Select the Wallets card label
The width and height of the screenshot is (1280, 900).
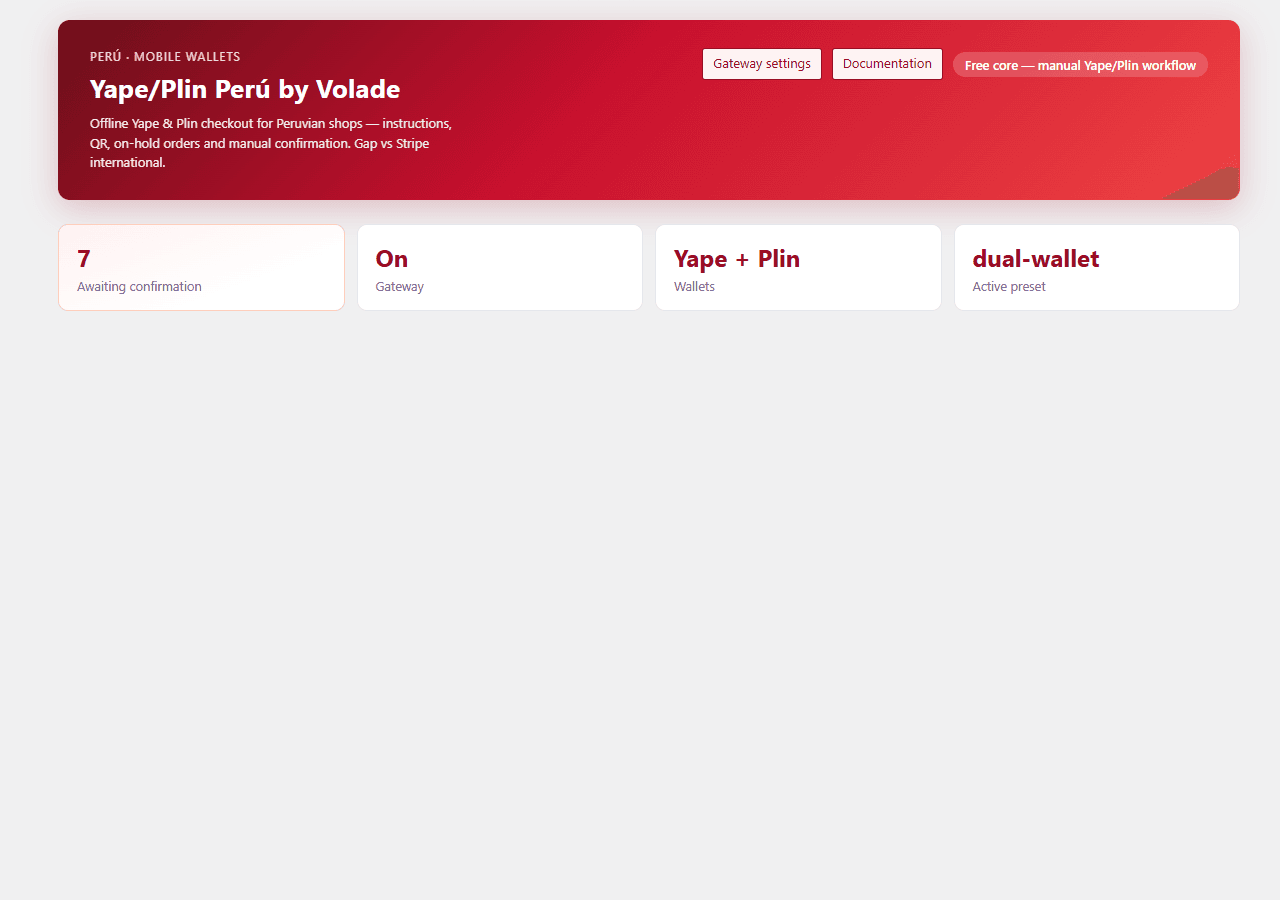(x=694, y=286)
